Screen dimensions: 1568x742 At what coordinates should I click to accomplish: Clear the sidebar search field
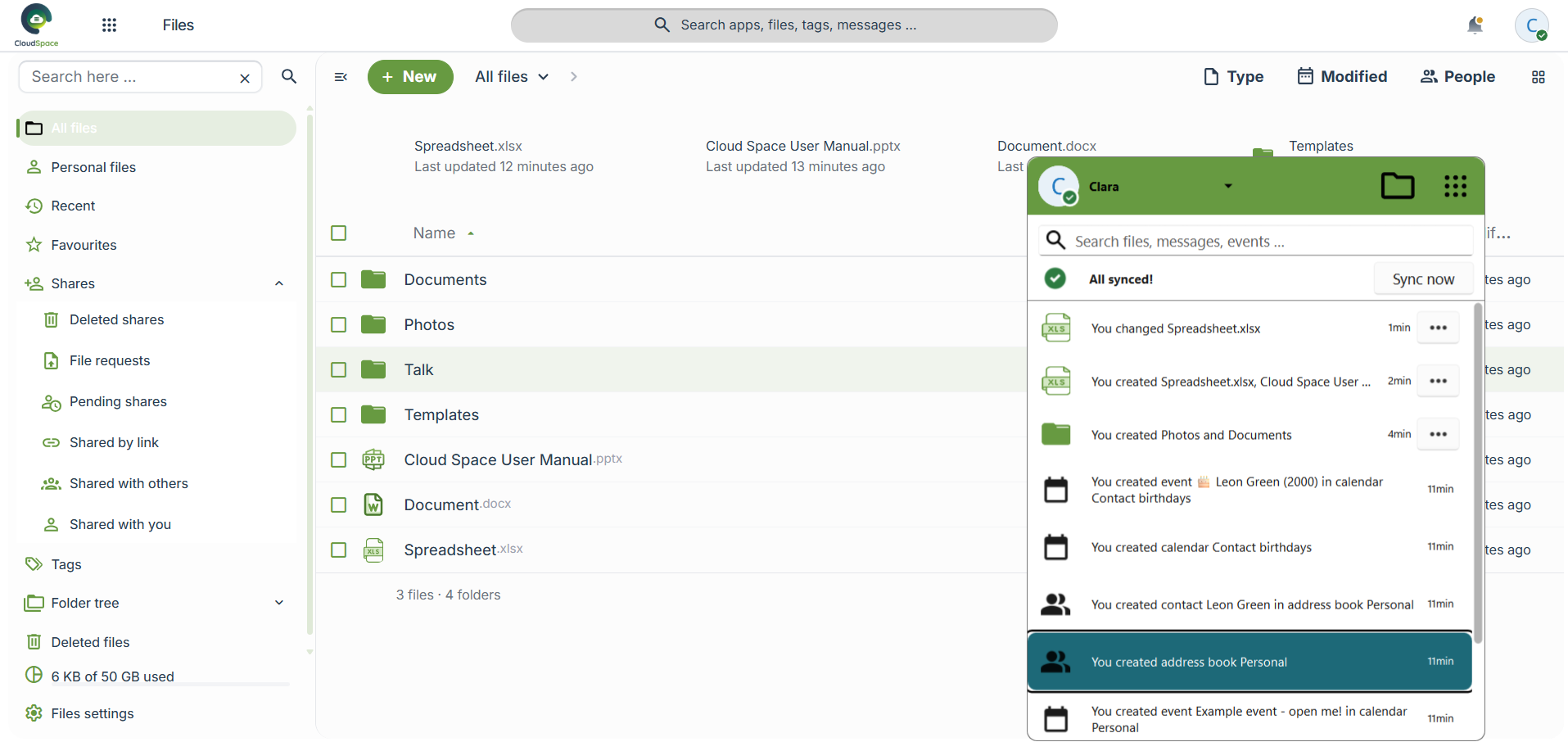[x=244, y=78]
